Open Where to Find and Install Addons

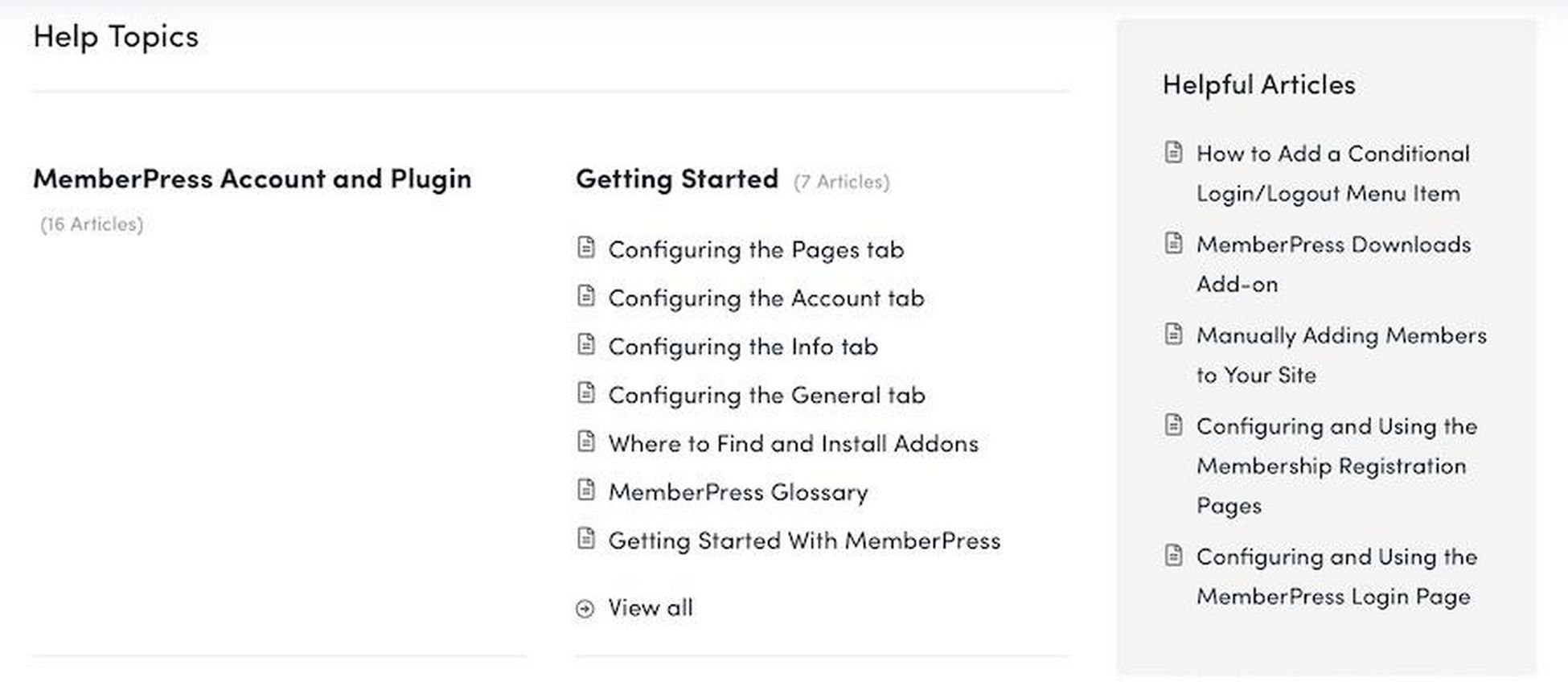(794, 443)
